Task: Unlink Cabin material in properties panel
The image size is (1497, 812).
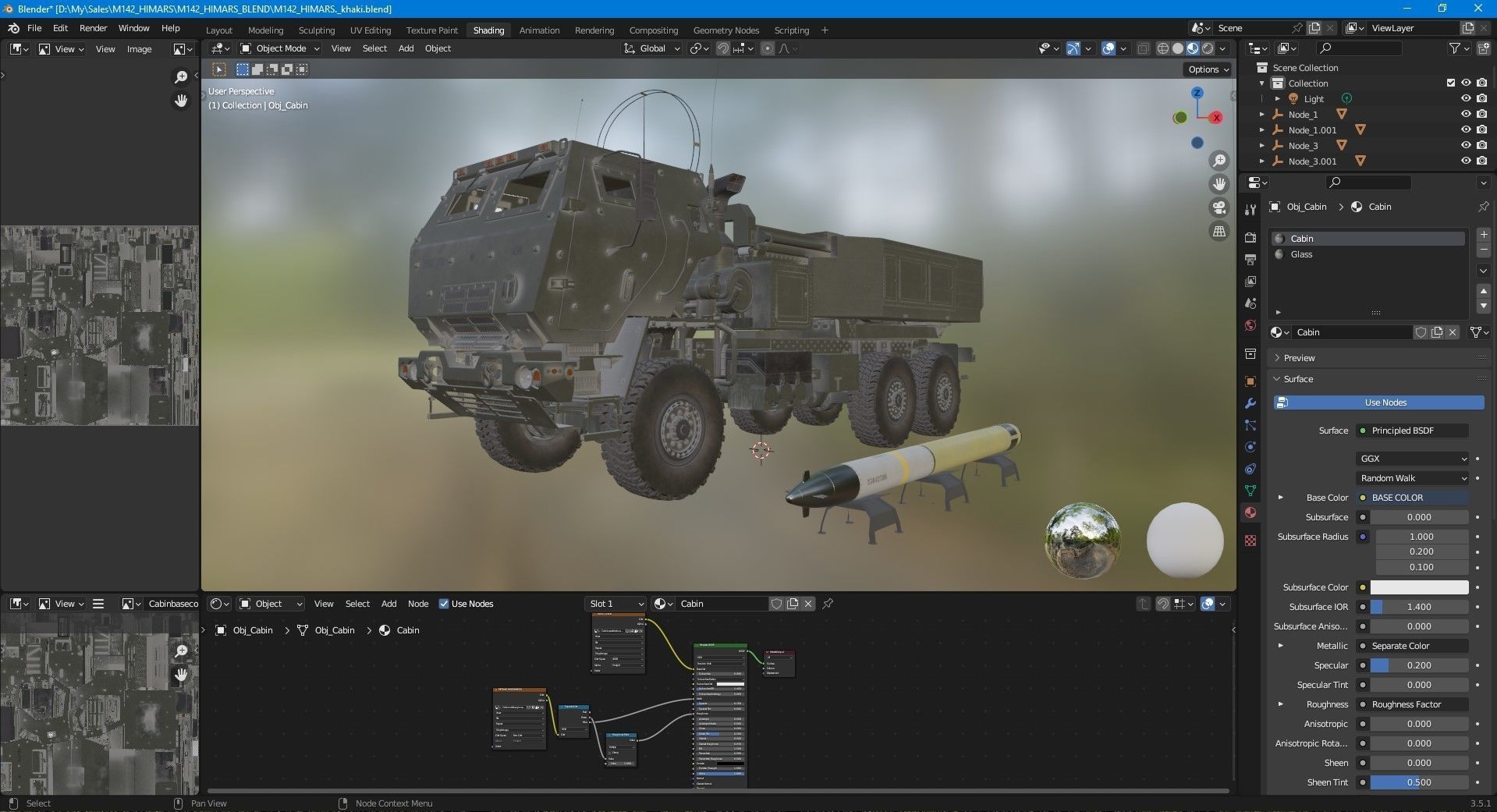Action: point(1453,332)
